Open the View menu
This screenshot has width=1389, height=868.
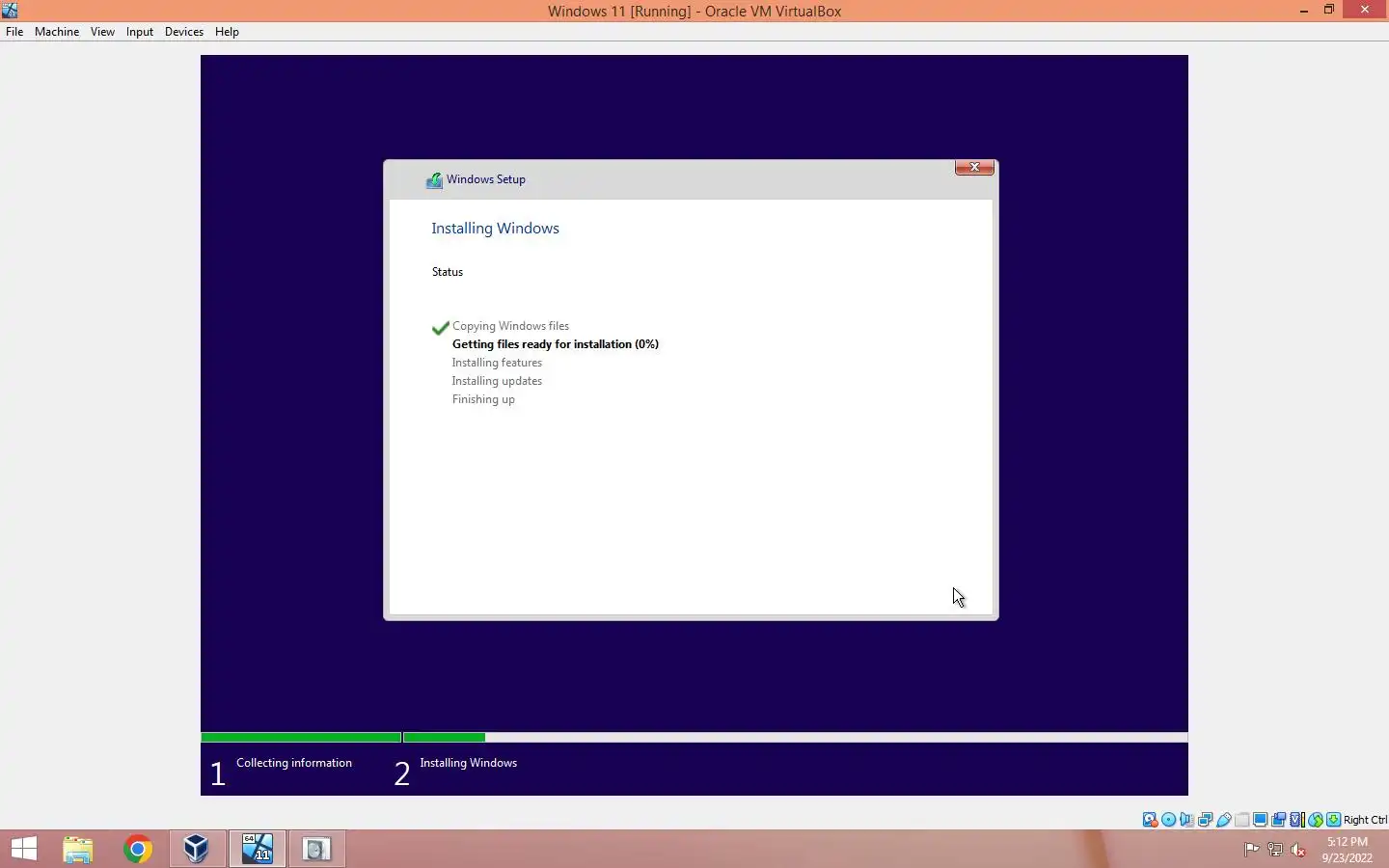coord(102,32)
